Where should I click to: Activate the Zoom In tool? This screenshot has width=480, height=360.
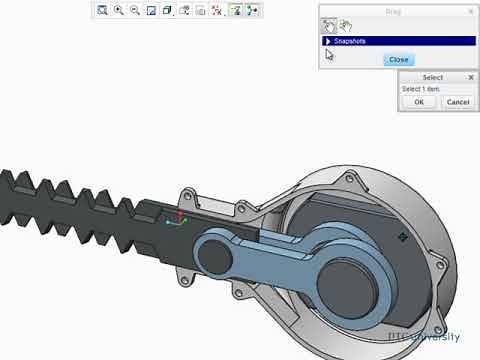click(x=119, y=10)
